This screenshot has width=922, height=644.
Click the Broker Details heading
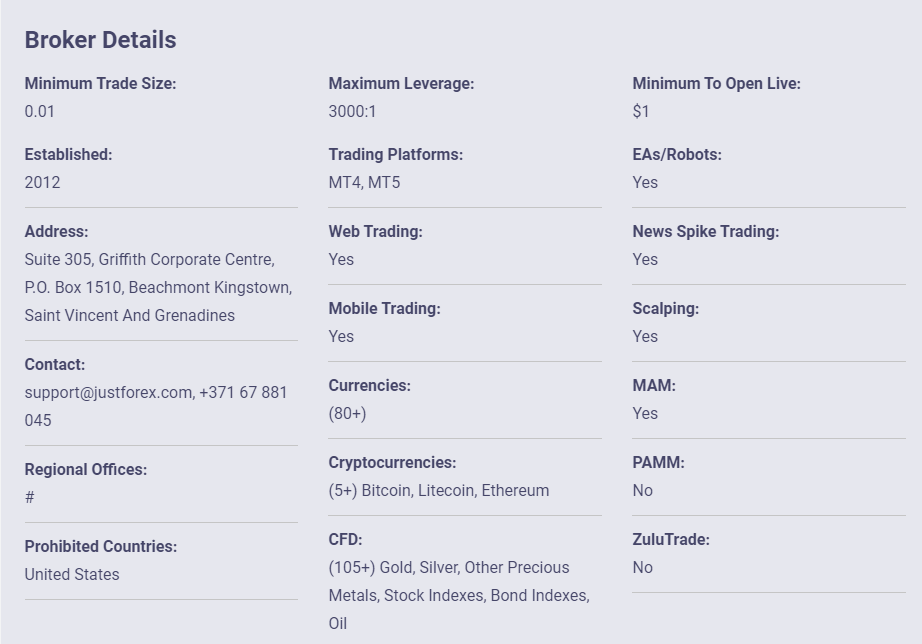pyautogui.click(x=101, y=40)
